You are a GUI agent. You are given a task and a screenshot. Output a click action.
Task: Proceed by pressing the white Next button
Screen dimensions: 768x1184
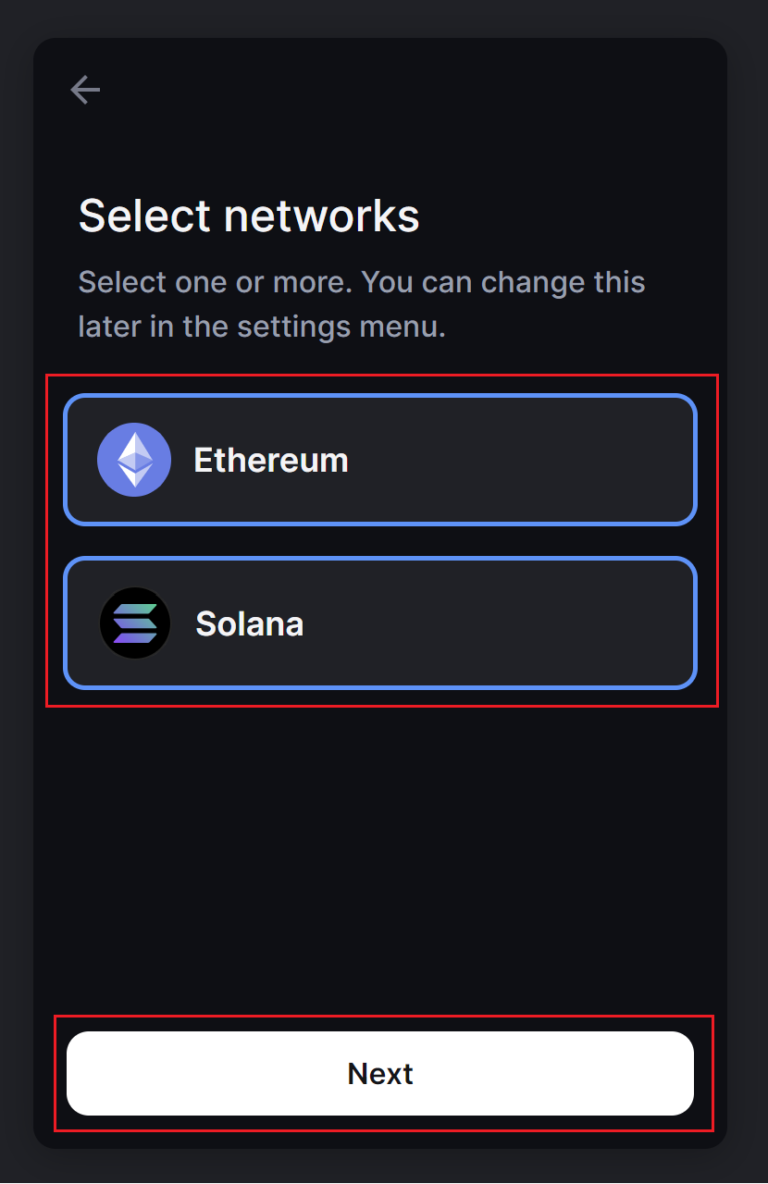coord(380,1073)
